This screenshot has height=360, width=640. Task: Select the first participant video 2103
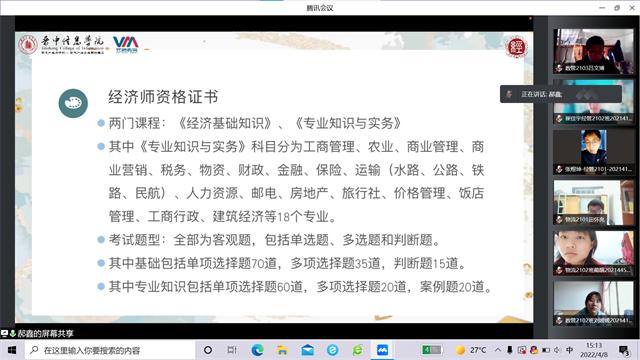[x=593, y=51]
